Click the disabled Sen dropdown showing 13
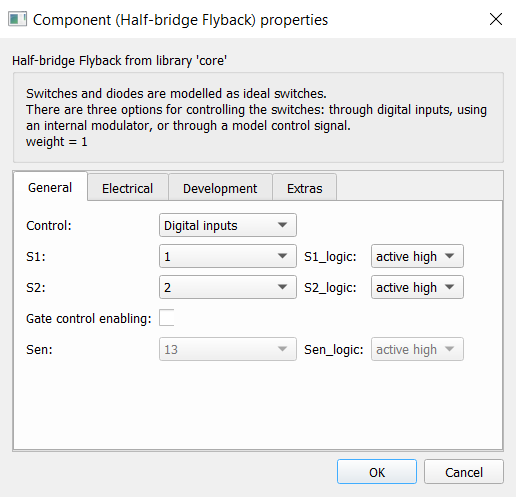 pyautogui.click(x=228, y=349)
